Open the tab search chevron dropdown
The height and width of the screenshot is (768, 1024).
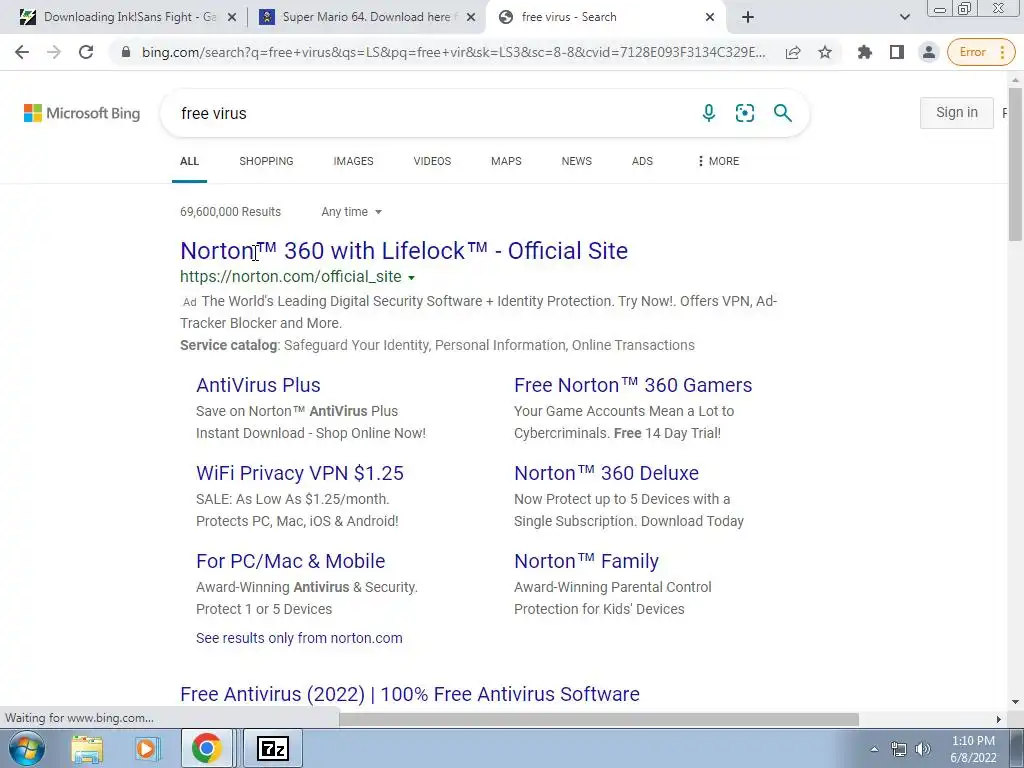pos(904,18)
